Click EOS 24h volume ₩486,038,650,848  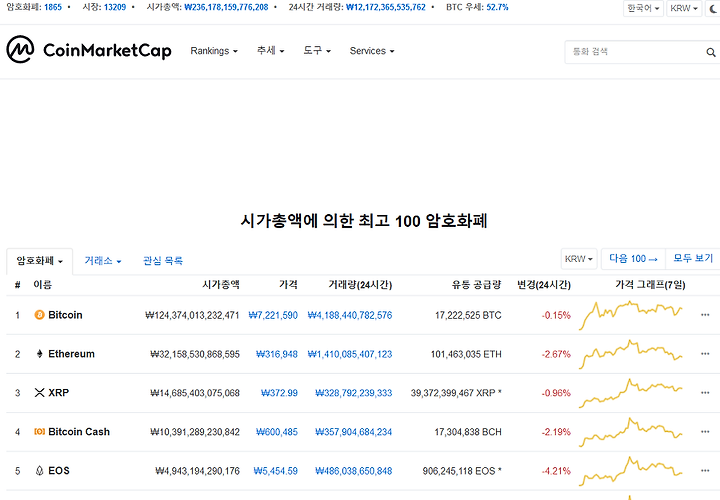pos(354,471)
